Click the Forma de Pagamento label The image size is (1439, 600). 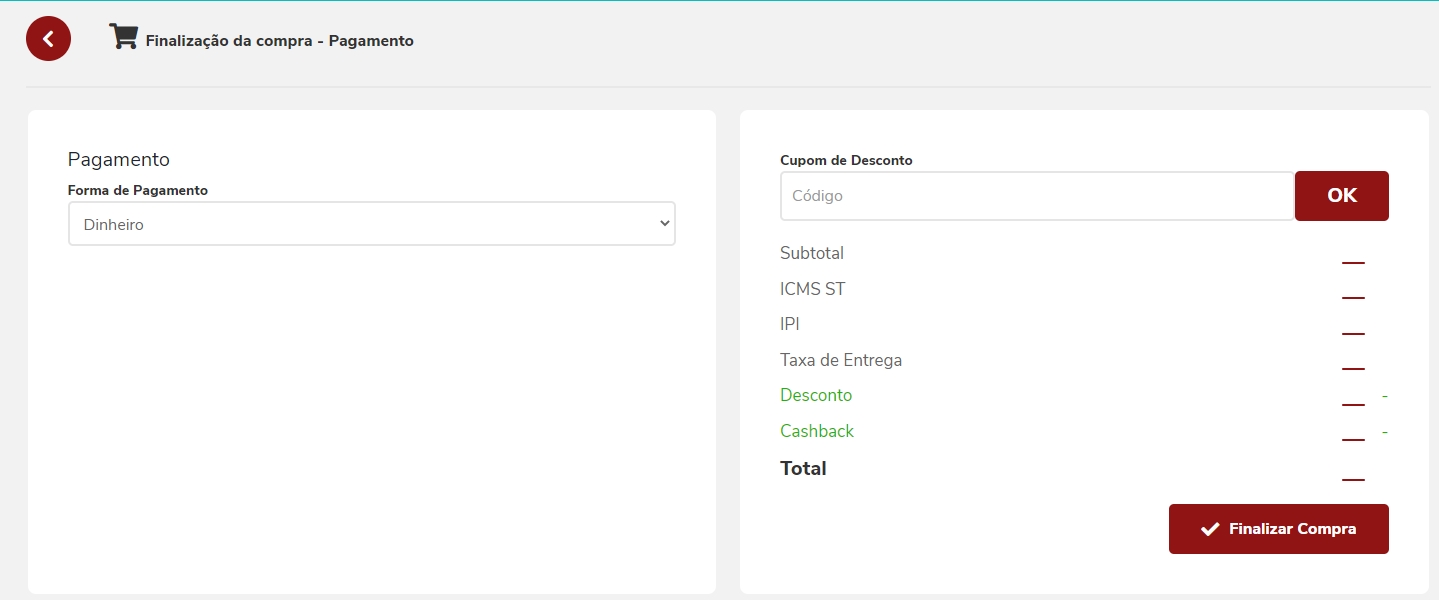pos(137,190)
